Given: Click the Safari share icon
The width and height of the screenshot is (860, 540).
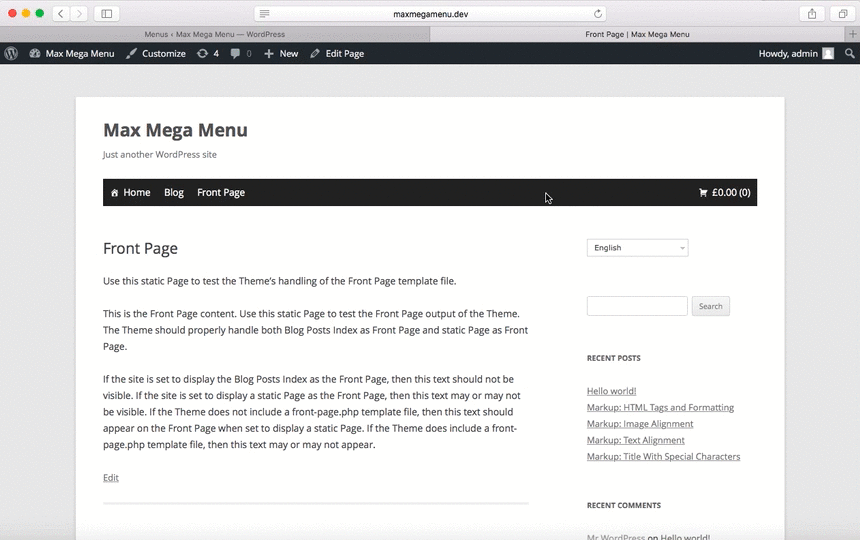Looking at the screenshot, I should point(812,14).
